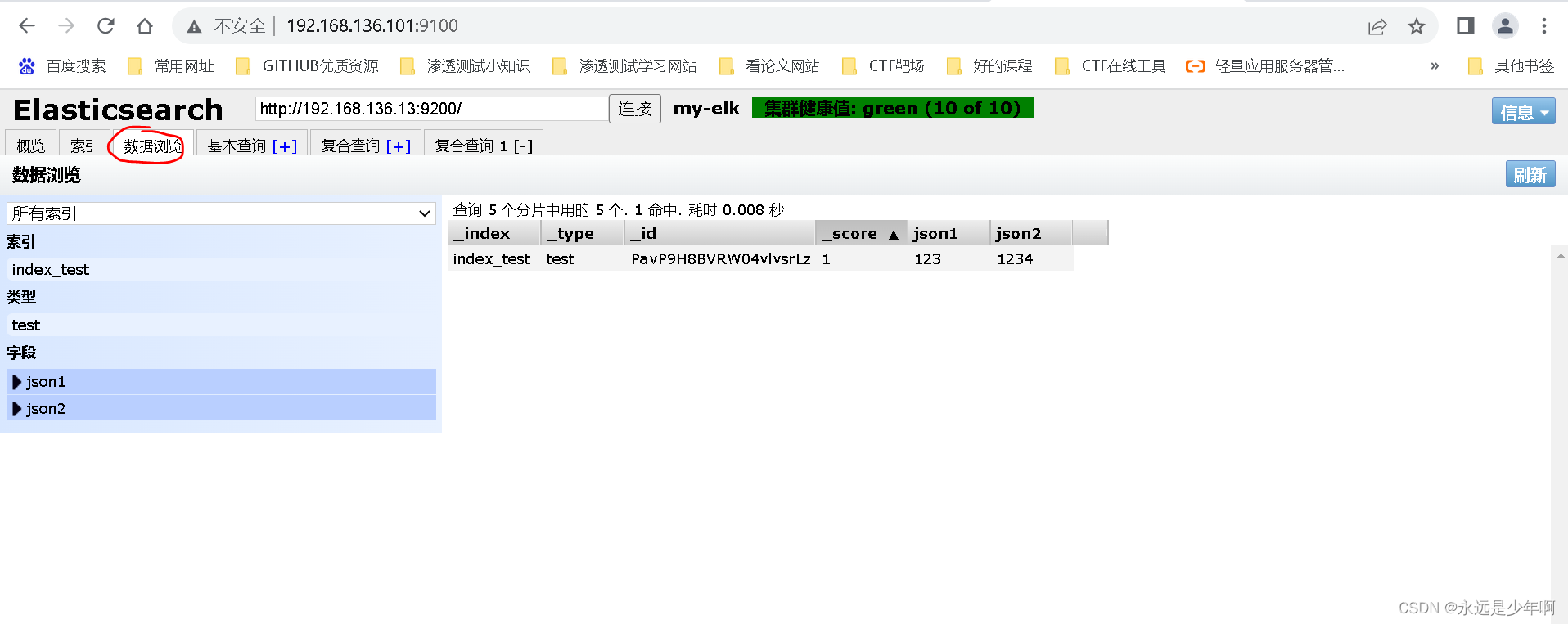Sort by _type column header

pos(583,234)
